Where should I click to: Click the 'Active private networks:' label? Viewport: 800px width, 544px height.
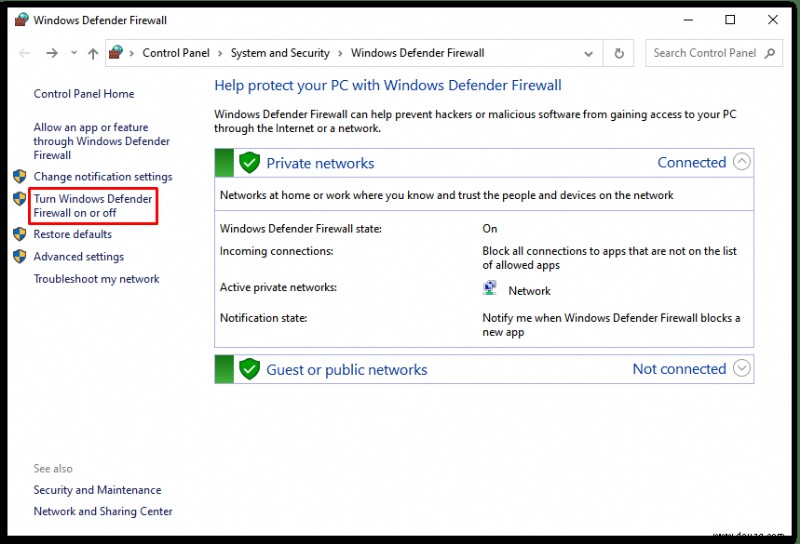pos(278,287)
